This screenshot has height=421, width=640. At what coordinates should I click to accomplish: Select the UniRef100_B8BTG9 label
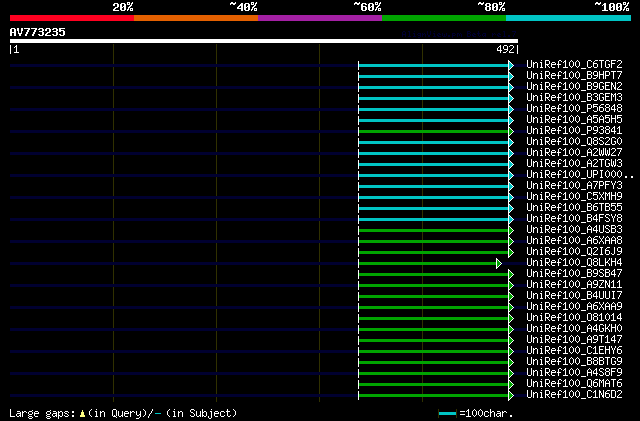click(x=574, y=362)
